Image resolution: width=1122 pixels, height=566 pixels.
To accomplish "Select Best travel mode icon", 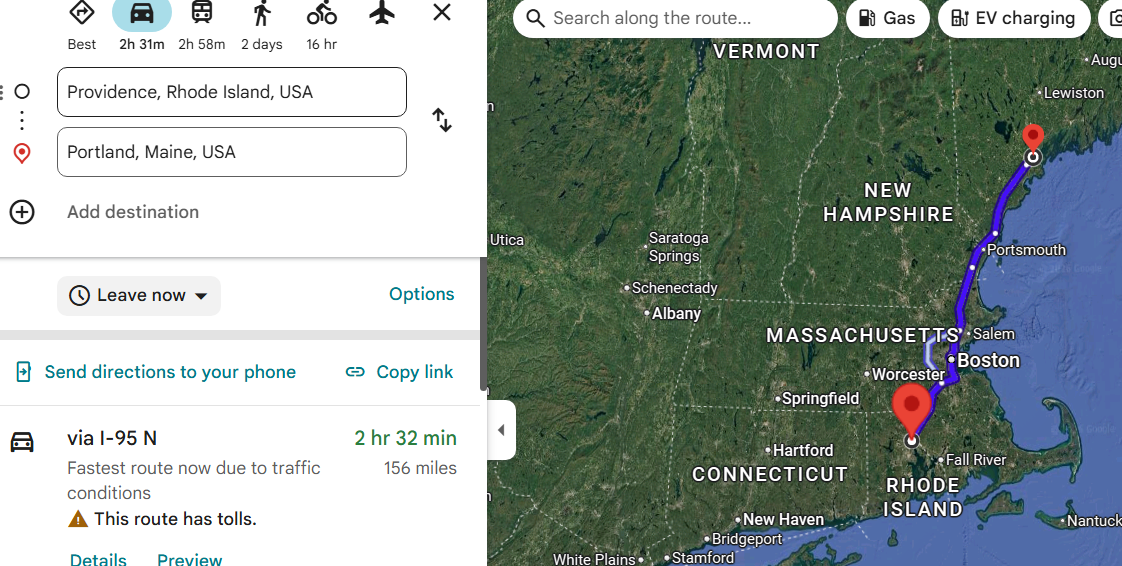I will [82, 13].
